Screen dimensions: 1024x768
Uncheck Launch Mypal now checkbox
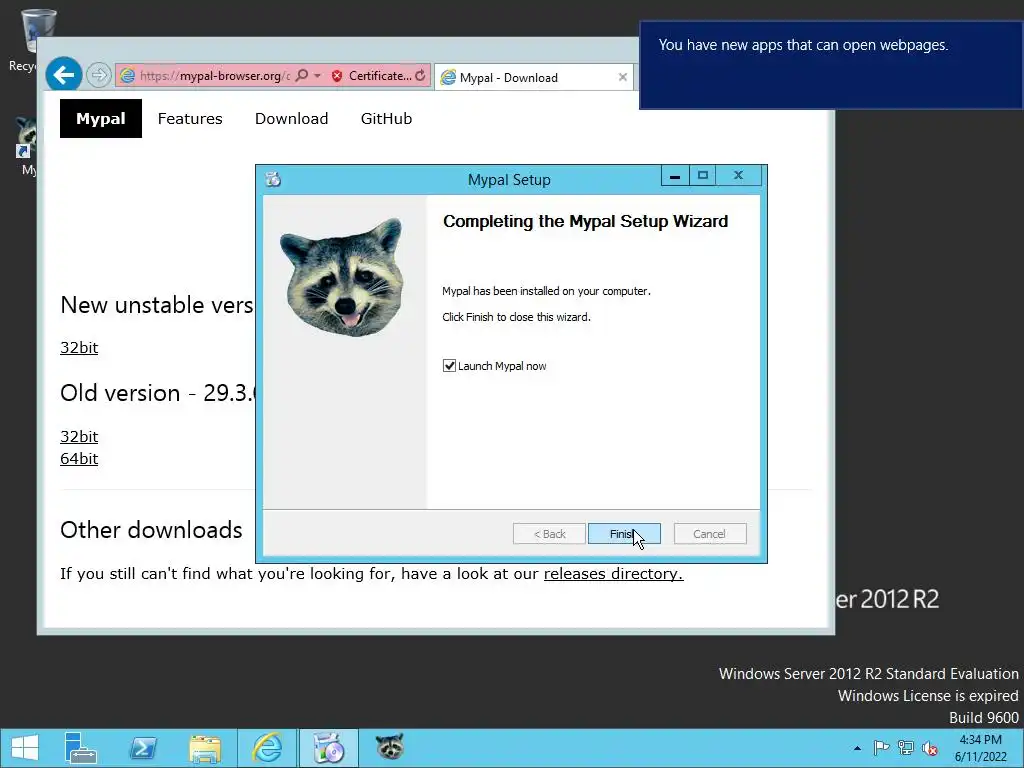point(449,366)
